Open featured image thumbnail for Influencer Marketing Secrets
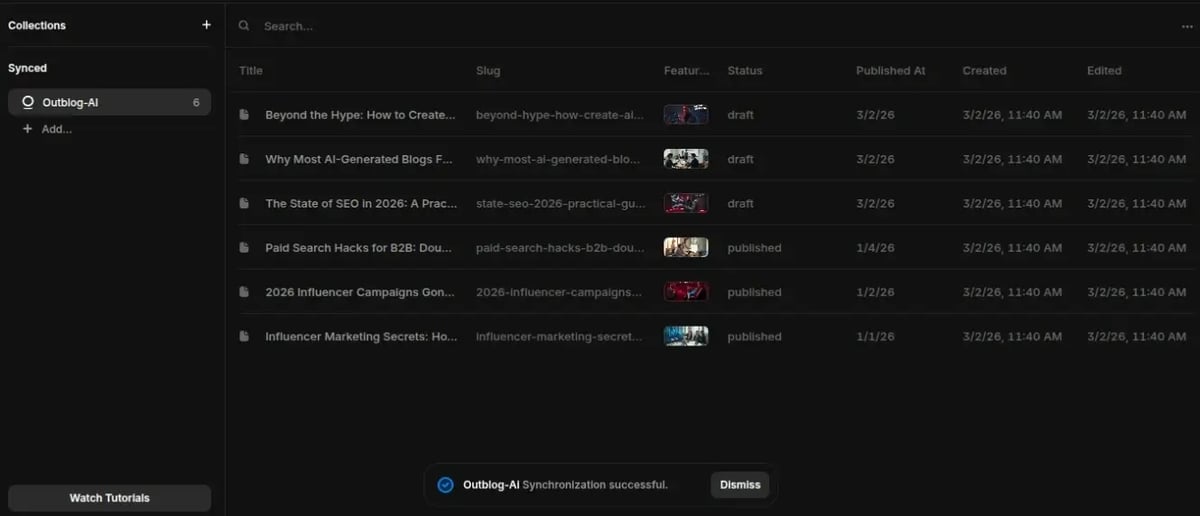 tap(686, 336)
